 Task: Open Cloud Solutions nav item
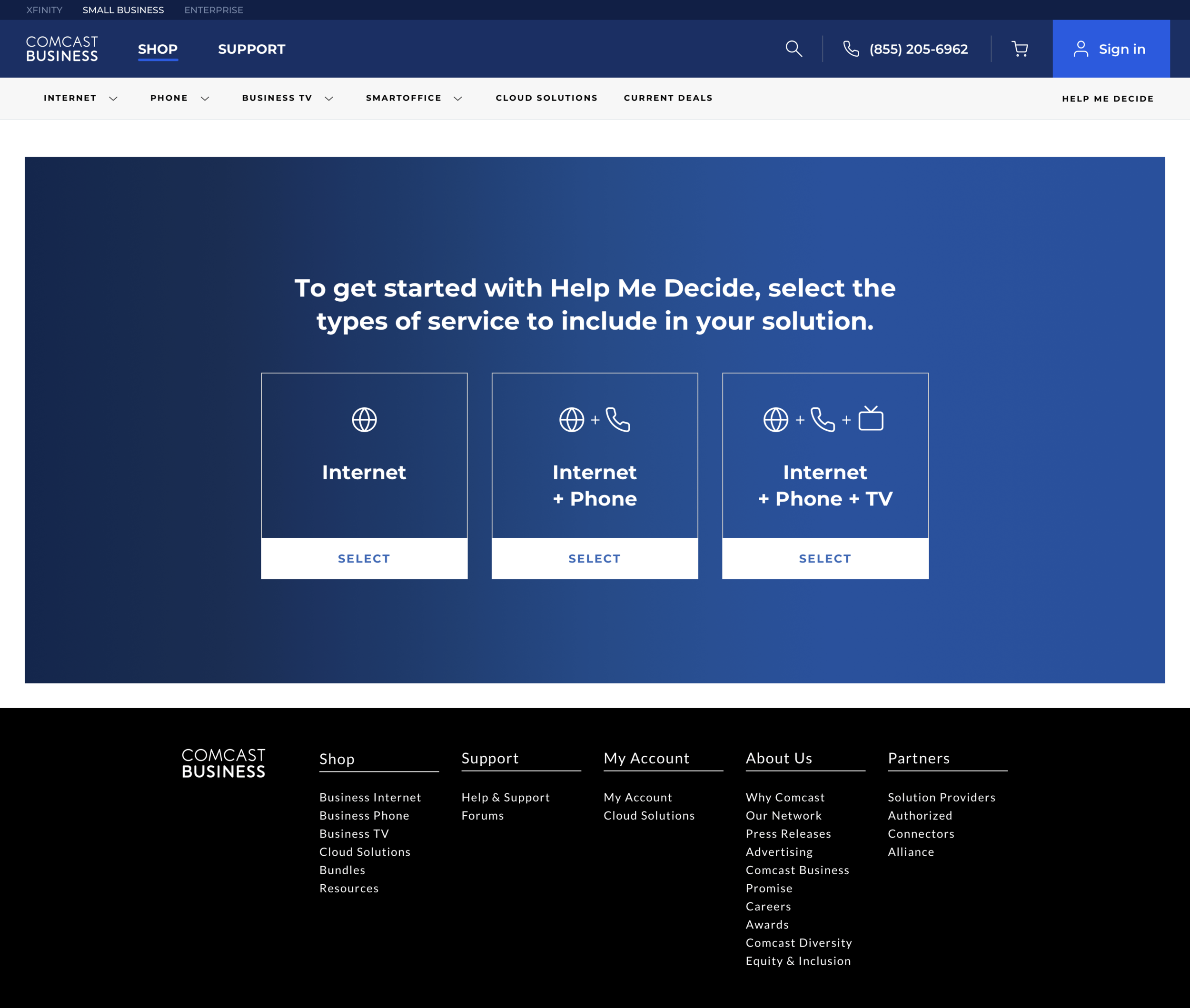546,99
